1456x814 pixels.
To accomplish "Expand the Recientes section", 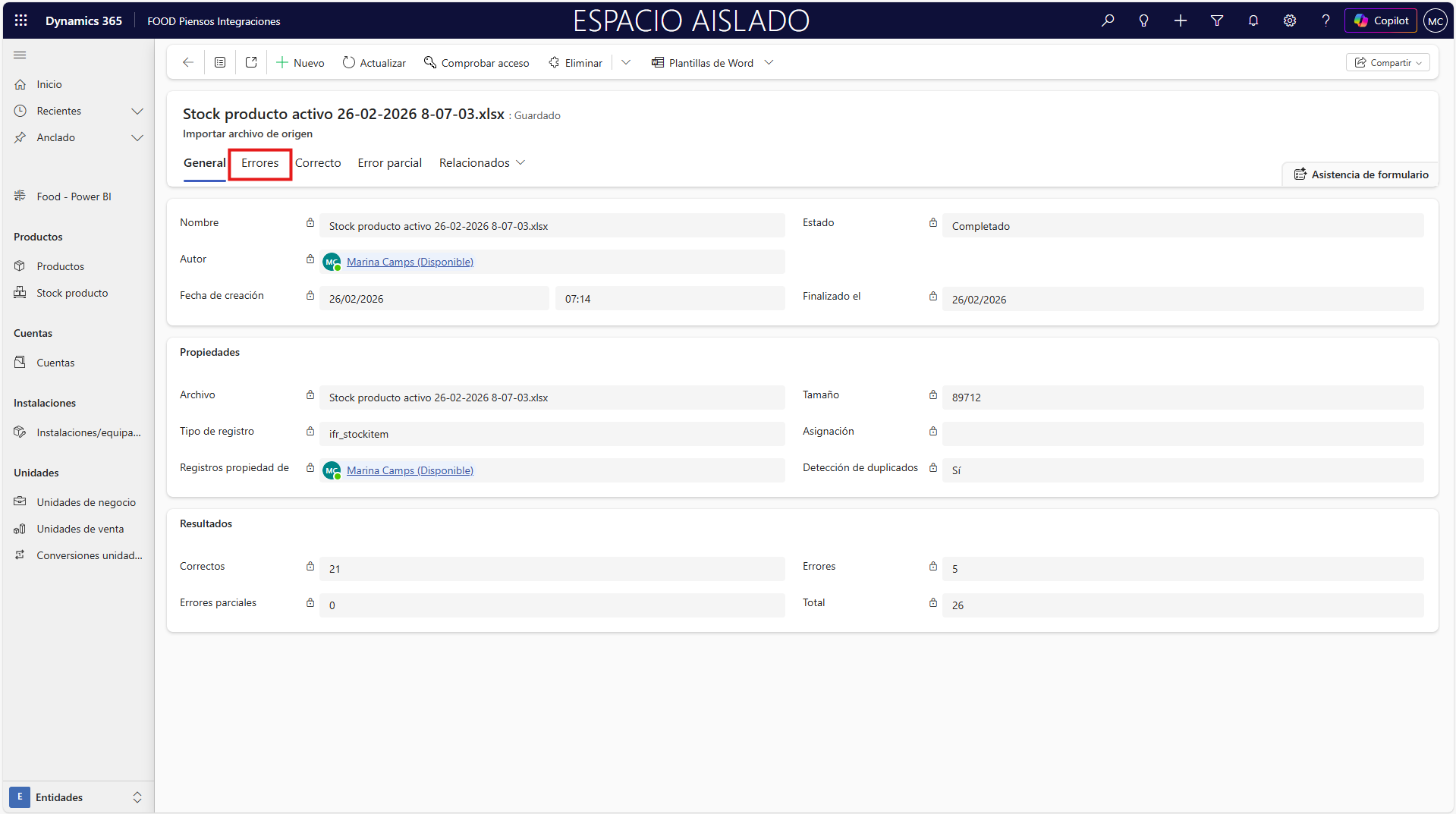I will click(137, 112).
